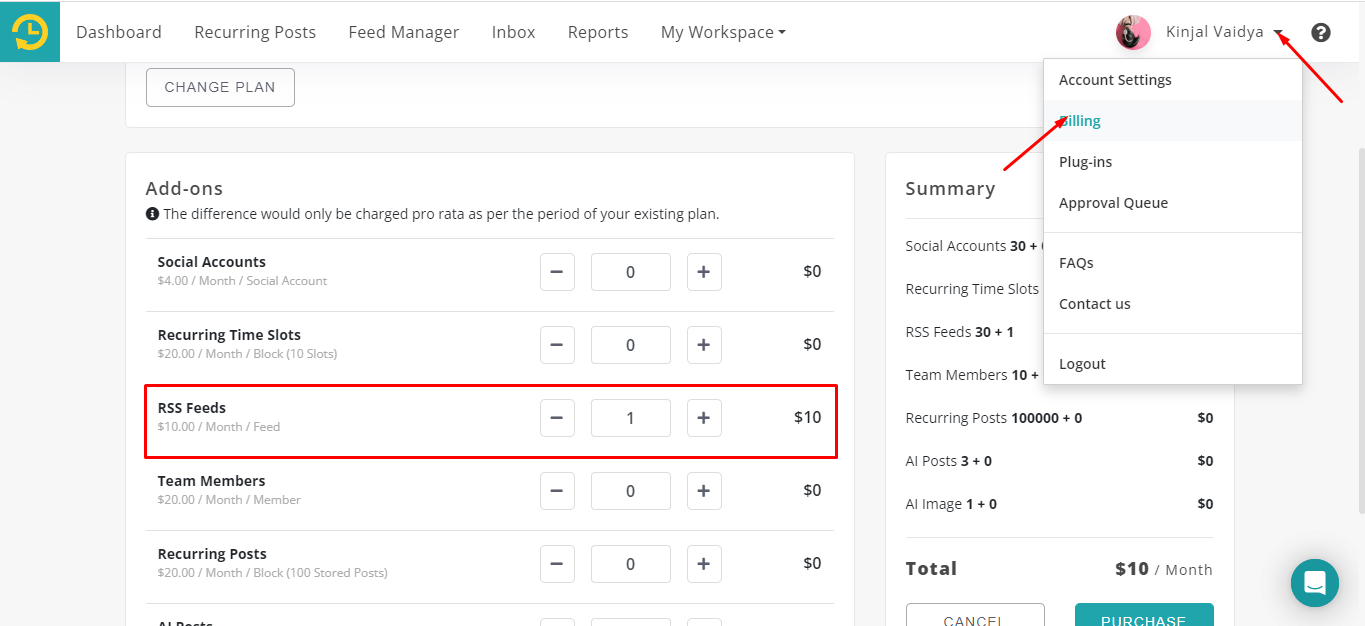
Task: Open the help question mark icon
Action: pos(1321,33)
